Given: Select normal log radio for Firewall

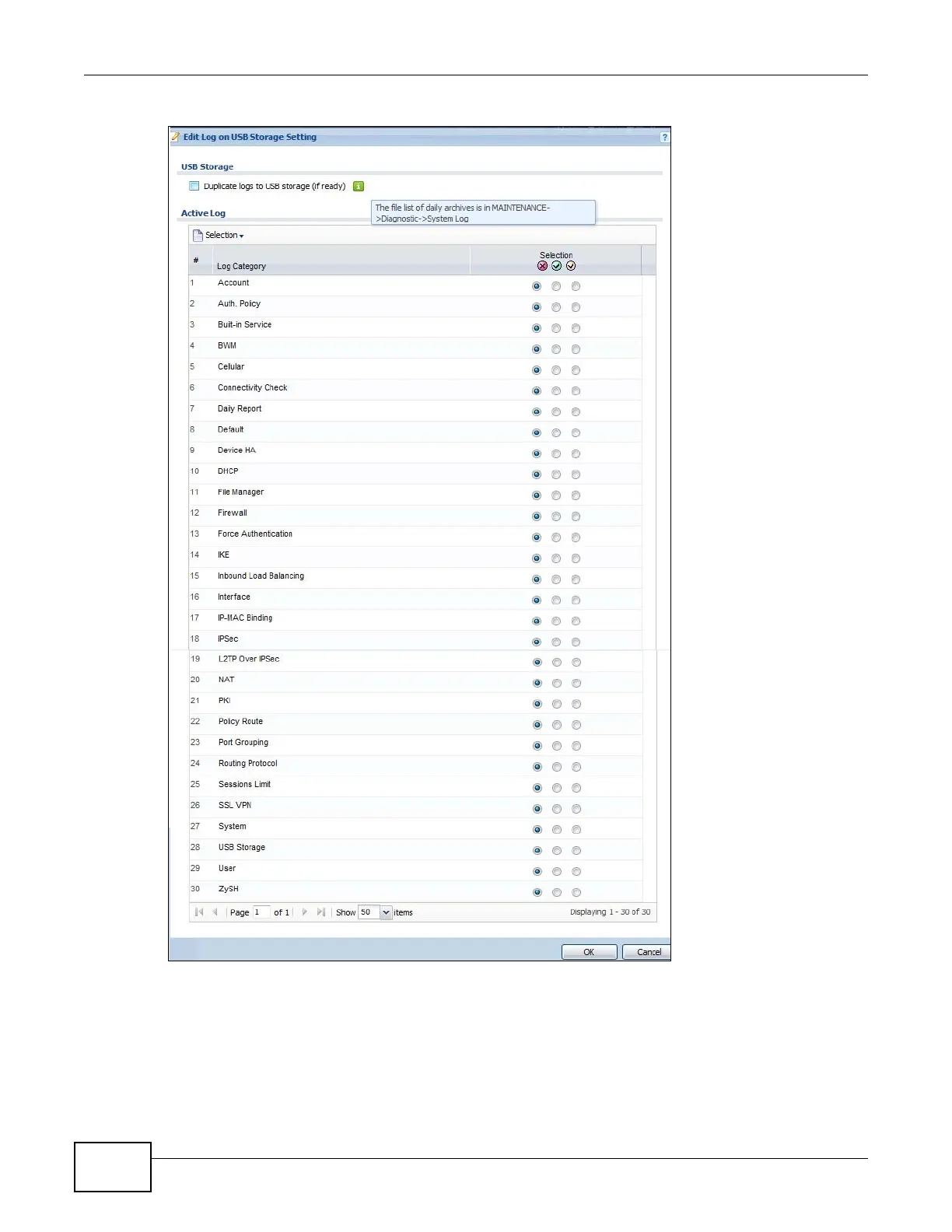Looking at the screenshot, I should pos(556,517).
